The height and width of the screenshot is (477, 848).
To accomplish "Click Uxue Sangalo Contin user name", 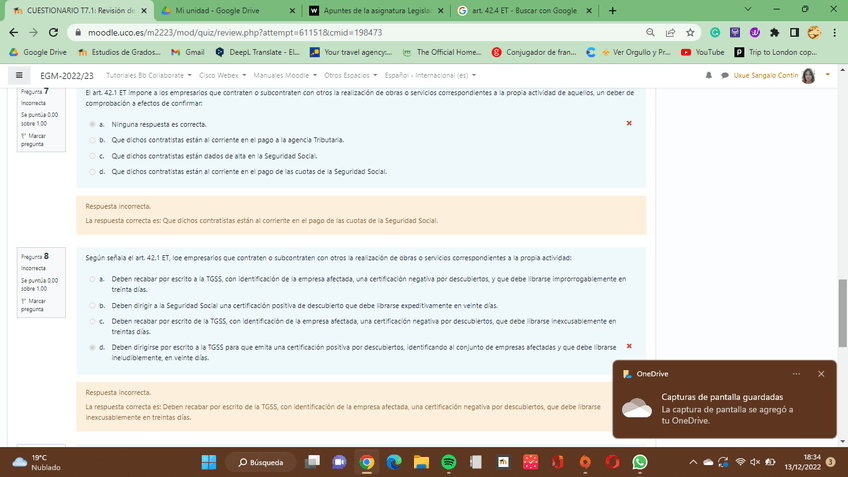I will tap(765, 75).
